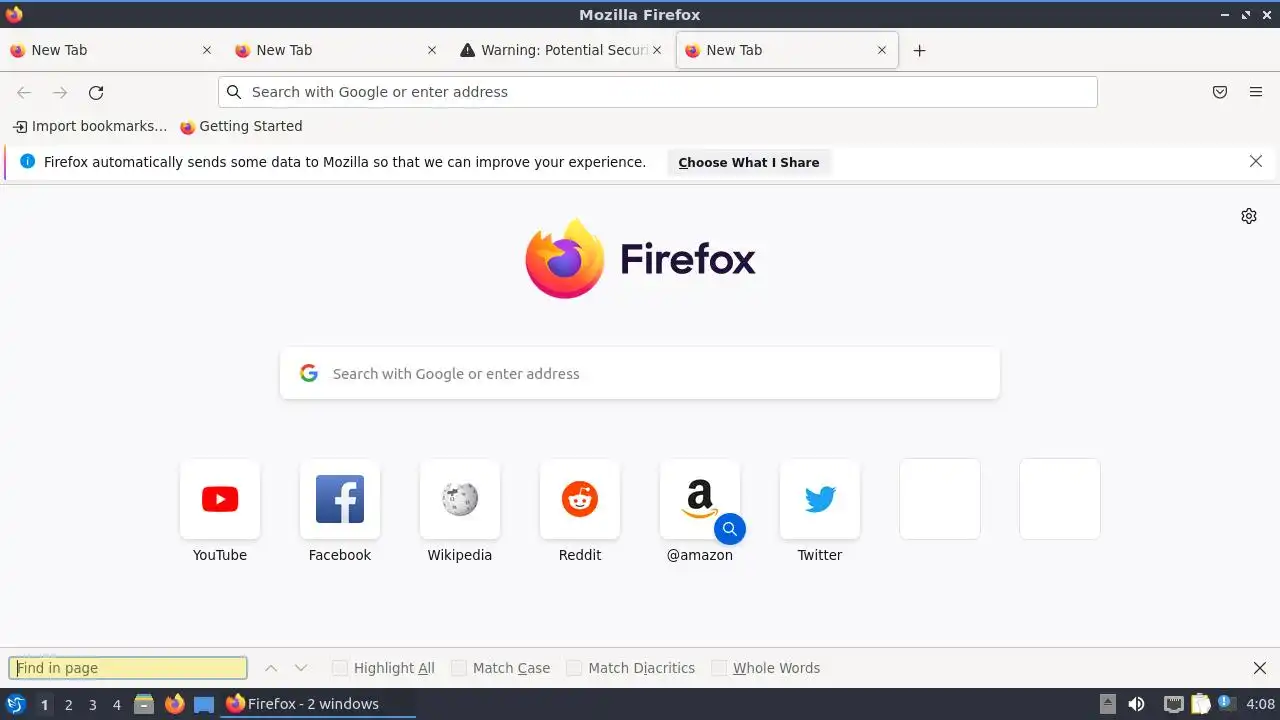Image resolution: width=1280 pixels, height=720 pixels.
Task: Click the network tray icon
Action: (1174, 704)
